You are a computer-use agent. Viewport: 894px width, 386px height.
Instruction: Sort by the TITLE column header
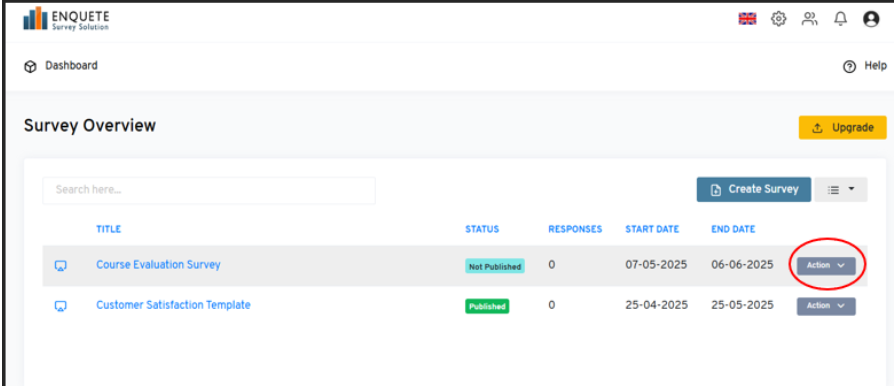(x=108, y=229)
